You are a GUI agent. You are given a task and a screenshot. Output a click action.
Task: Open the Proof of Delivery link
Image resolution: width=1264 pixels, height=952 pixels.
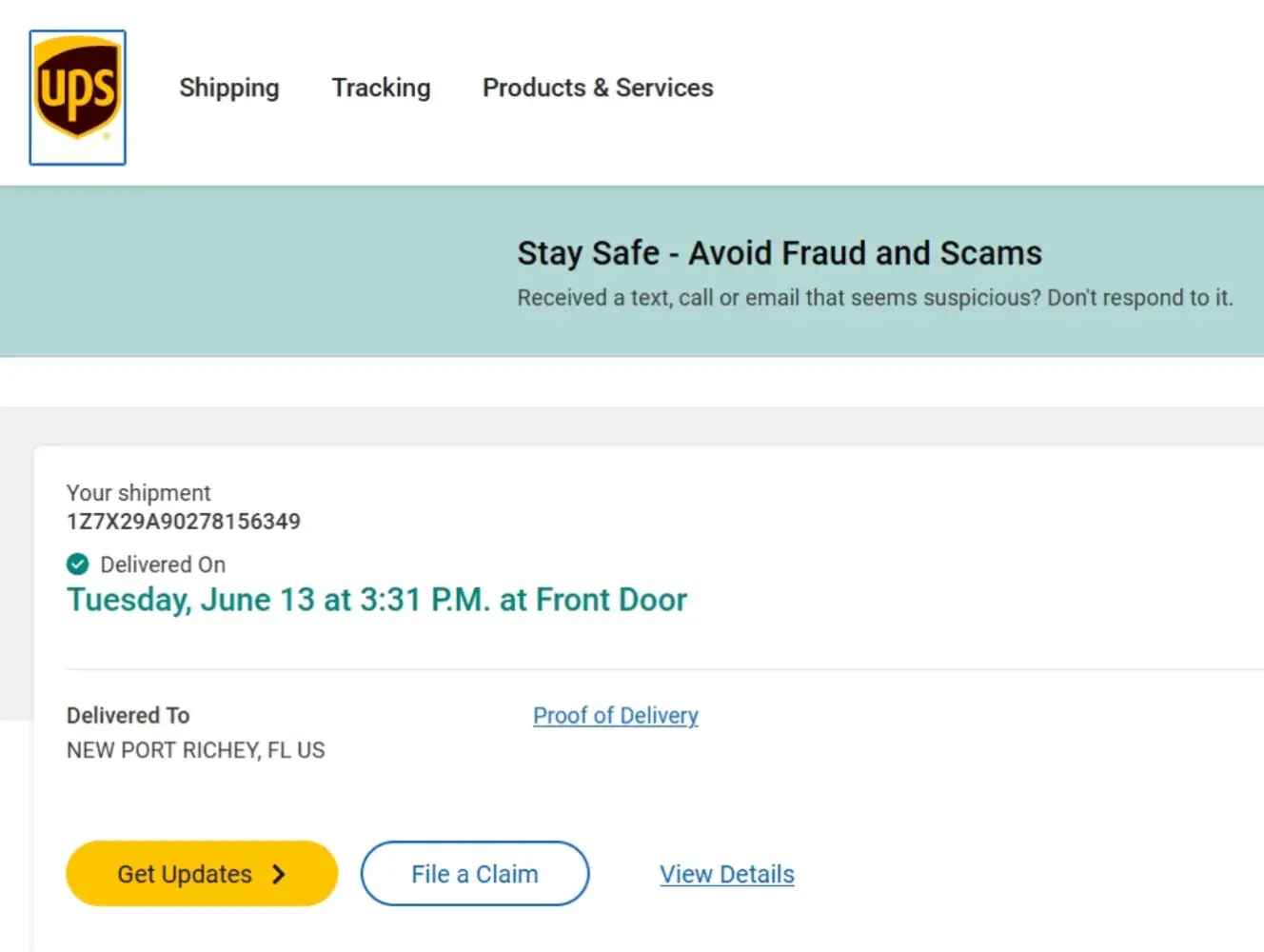615,715
